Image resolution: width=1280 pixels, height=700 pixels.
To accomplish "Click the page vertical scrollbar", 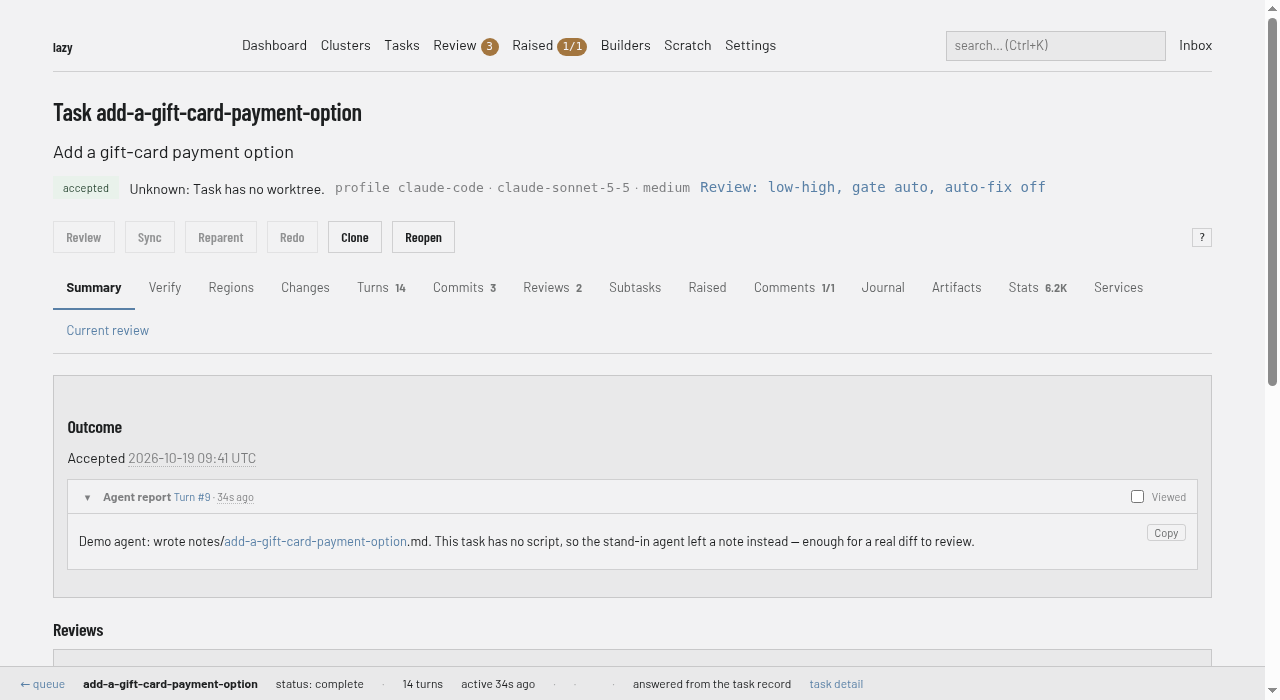I will click(x=1272, y=350).
